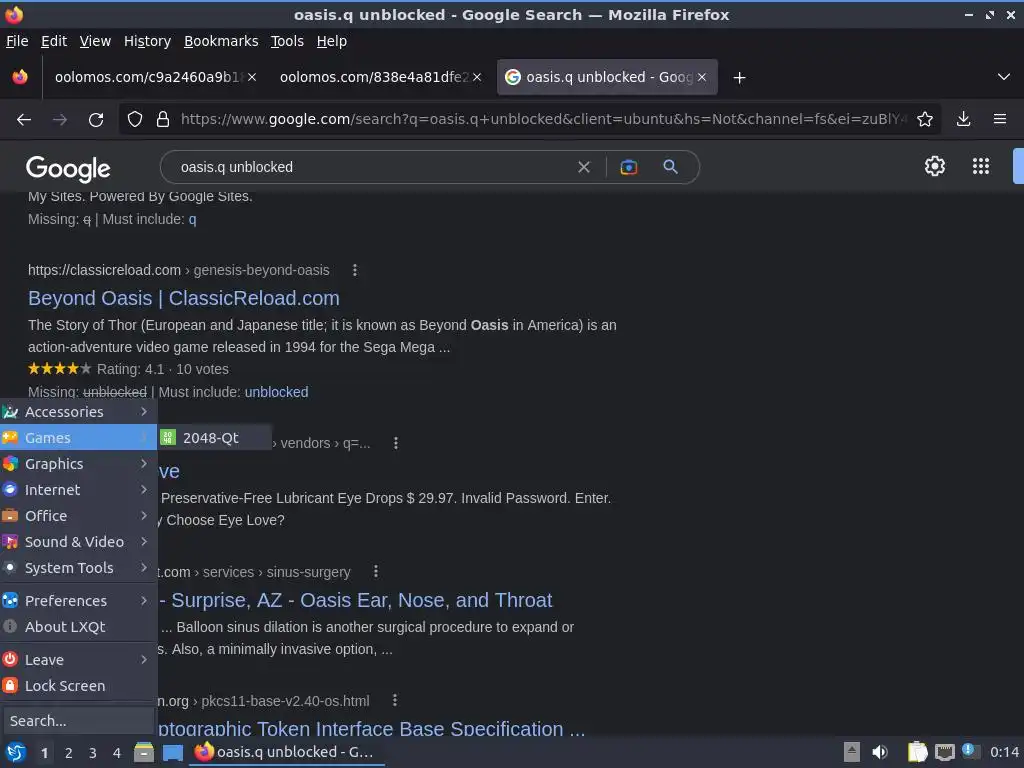
Task: Launch the 2048-Qt game
Action: point(215,438)
